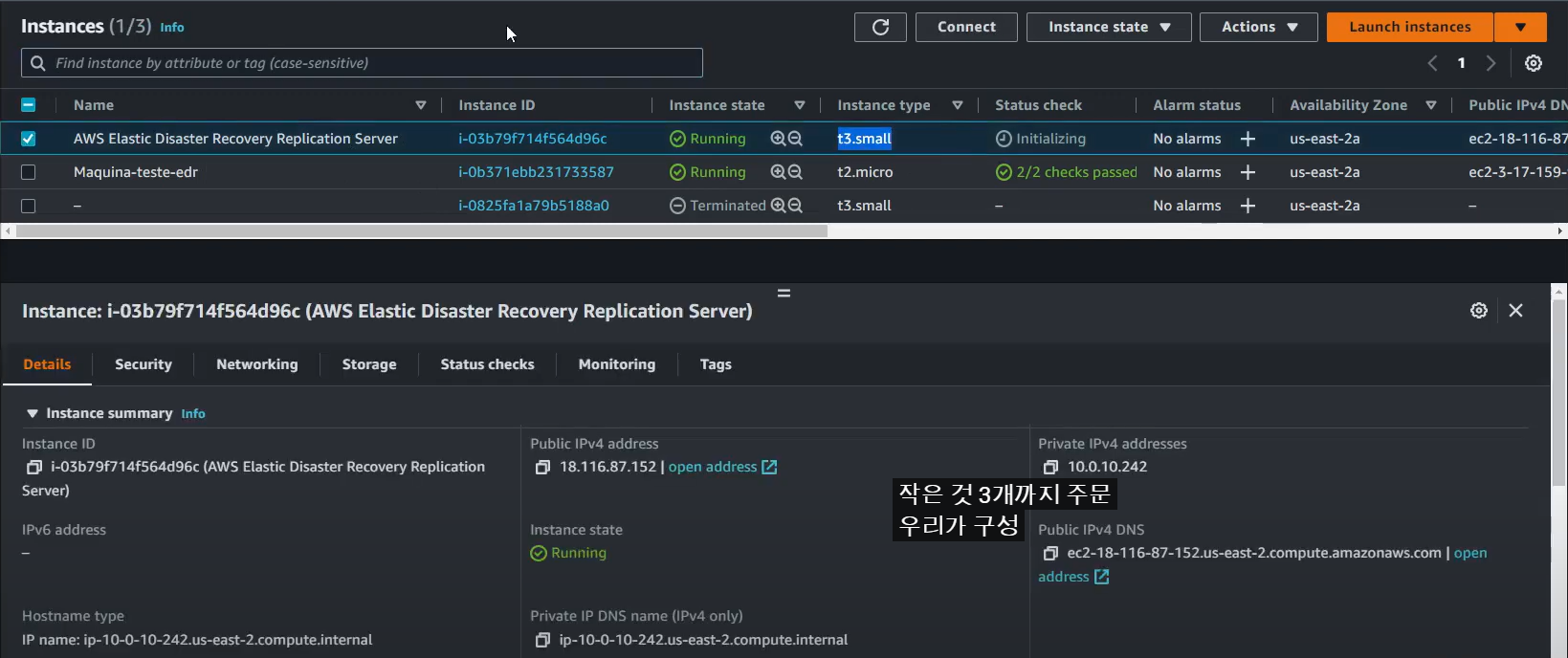Switch to the Status checks tab
This screenshot has width=1568, height=658.
click(487, 364)
